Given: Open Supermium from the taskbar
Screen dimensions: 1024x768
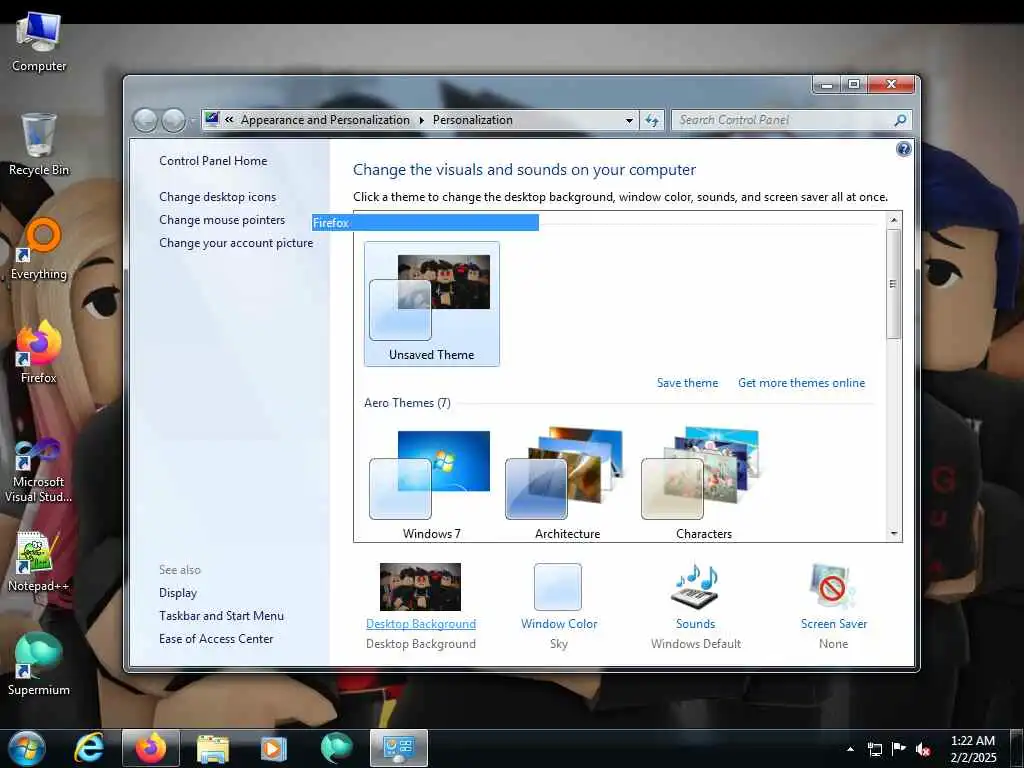Looking at the screenshot, I should coord(336,748).
